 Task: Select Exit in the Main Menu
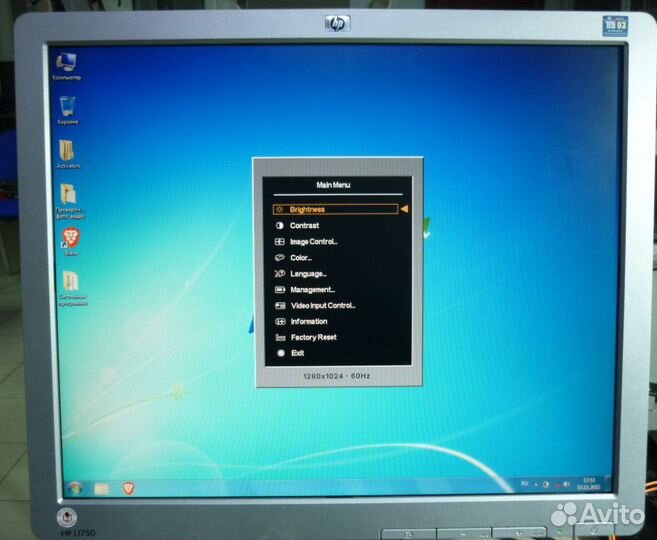(297, 353)
